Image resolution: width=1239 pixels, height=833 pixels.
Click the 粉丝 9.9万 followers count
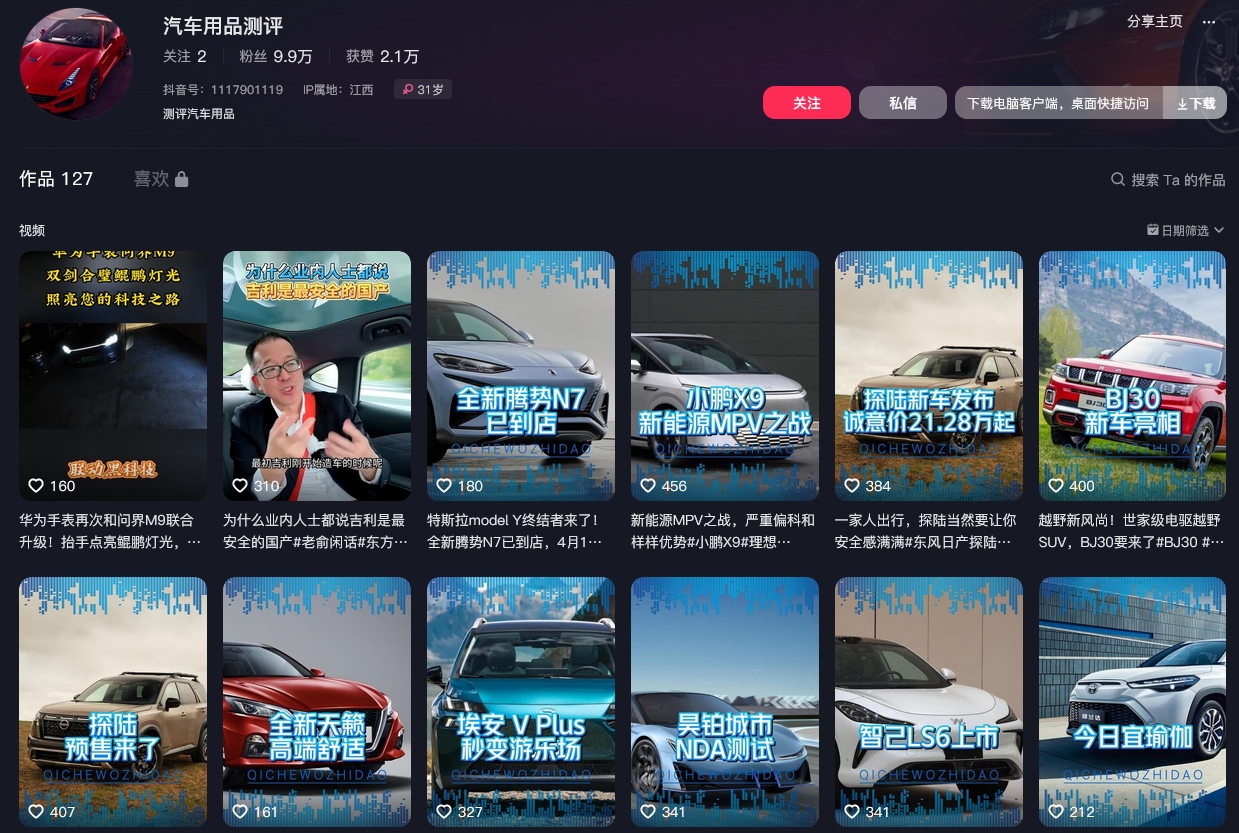(x=276, y=57)
